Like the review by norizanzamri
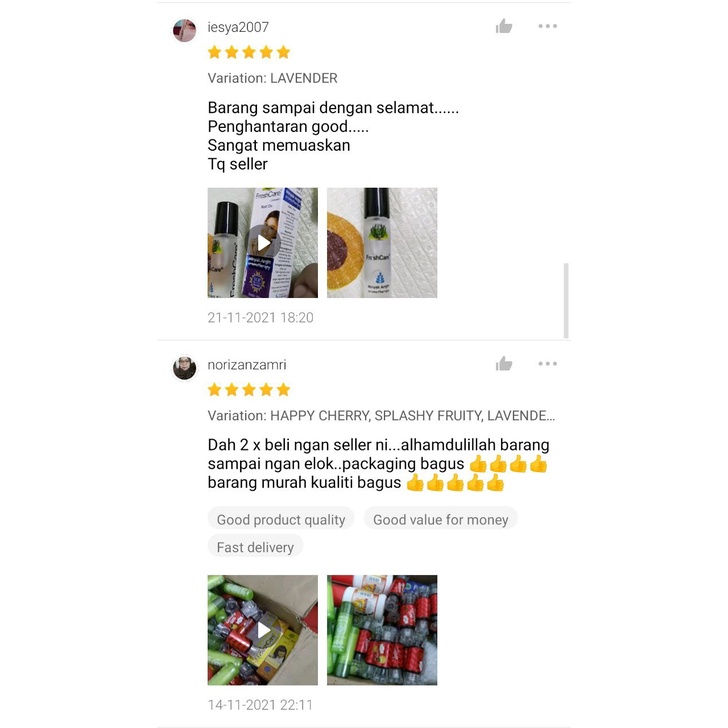Screen dimensions: 728x728 tap(504, 364)
